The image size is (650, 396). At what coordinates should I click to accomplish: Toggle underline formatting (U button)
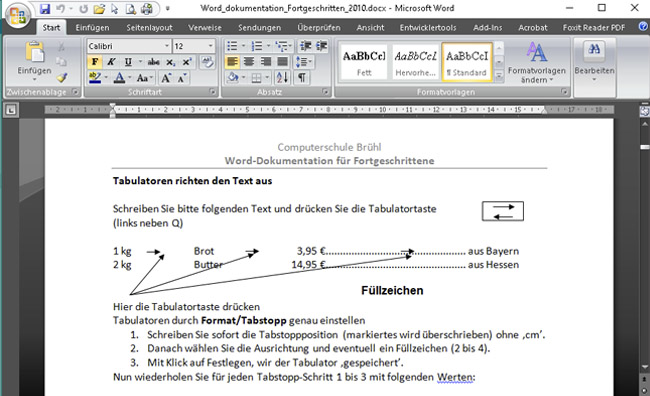tap(128, 62)
